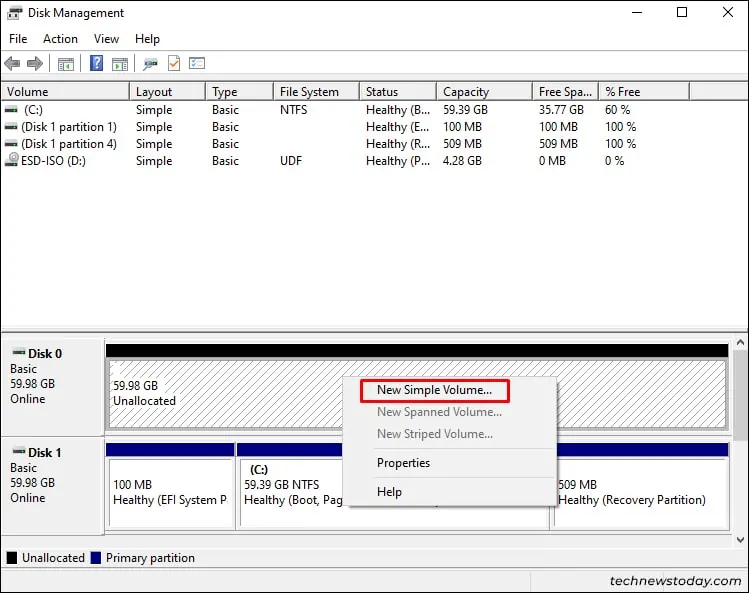Image resolution: width=749 pixels, height=593 pixels.
Task: Click the Disk 1 label panel
Action: [53, 485]
